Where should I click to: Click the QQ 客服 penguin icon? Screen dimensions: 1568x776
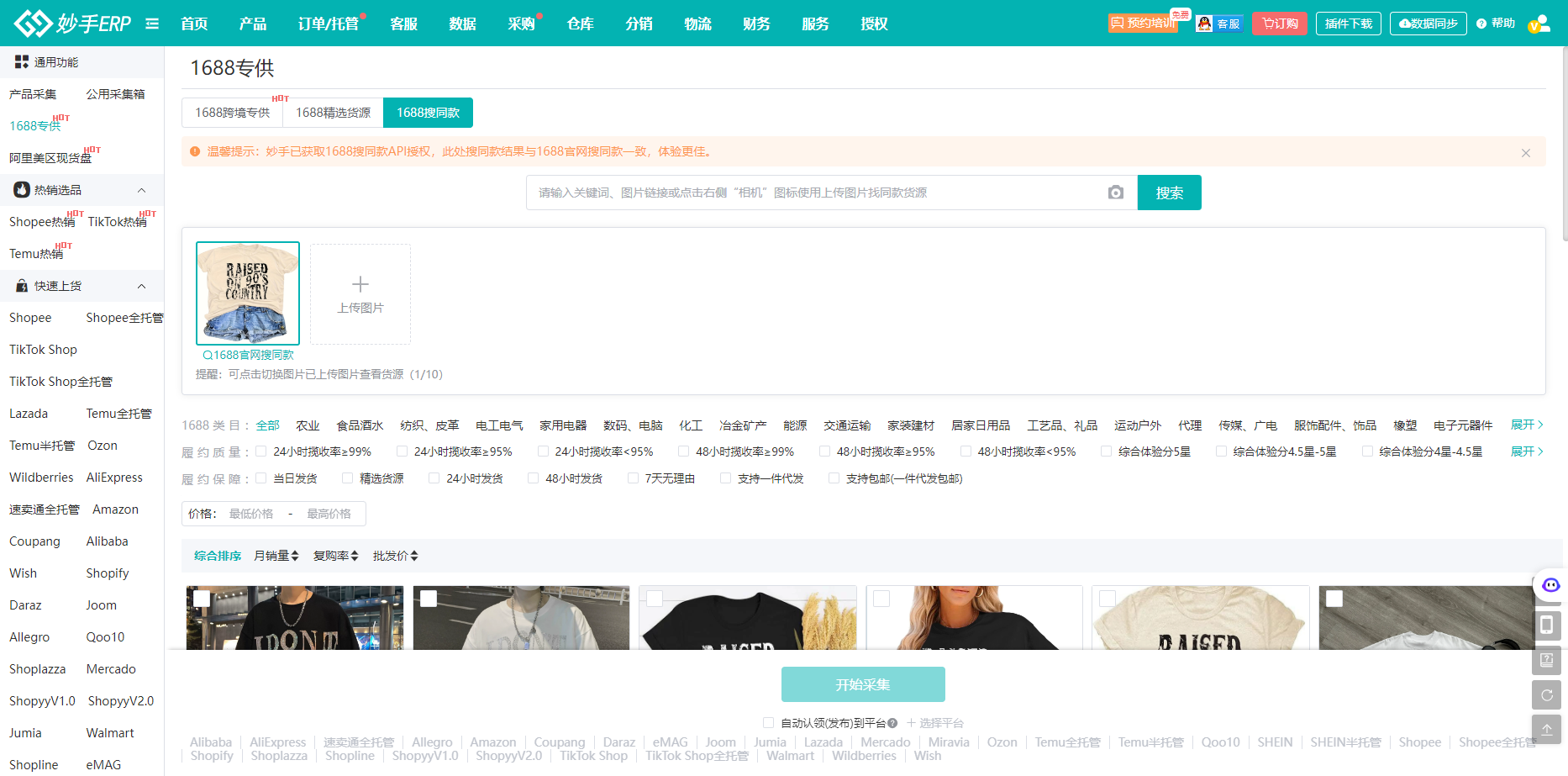tap(1206, 24)
